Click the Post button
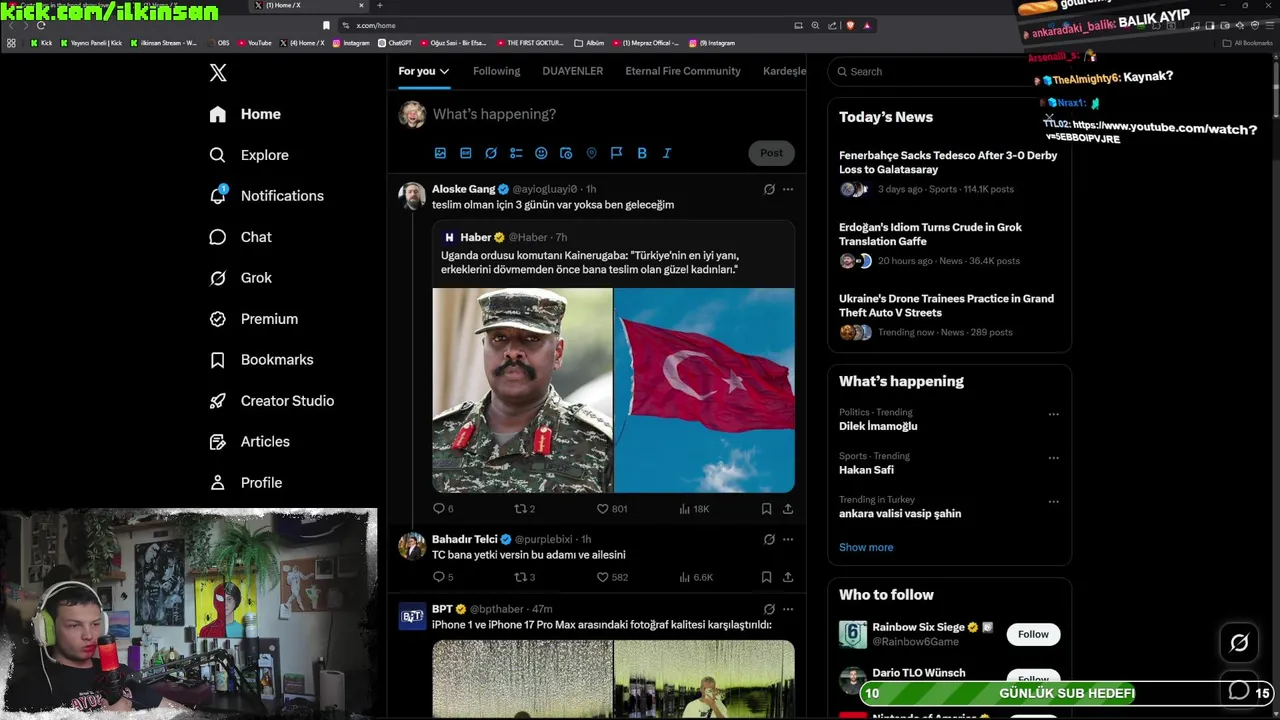The width and height of the screenshot is (1280, 720). (771, 153)
